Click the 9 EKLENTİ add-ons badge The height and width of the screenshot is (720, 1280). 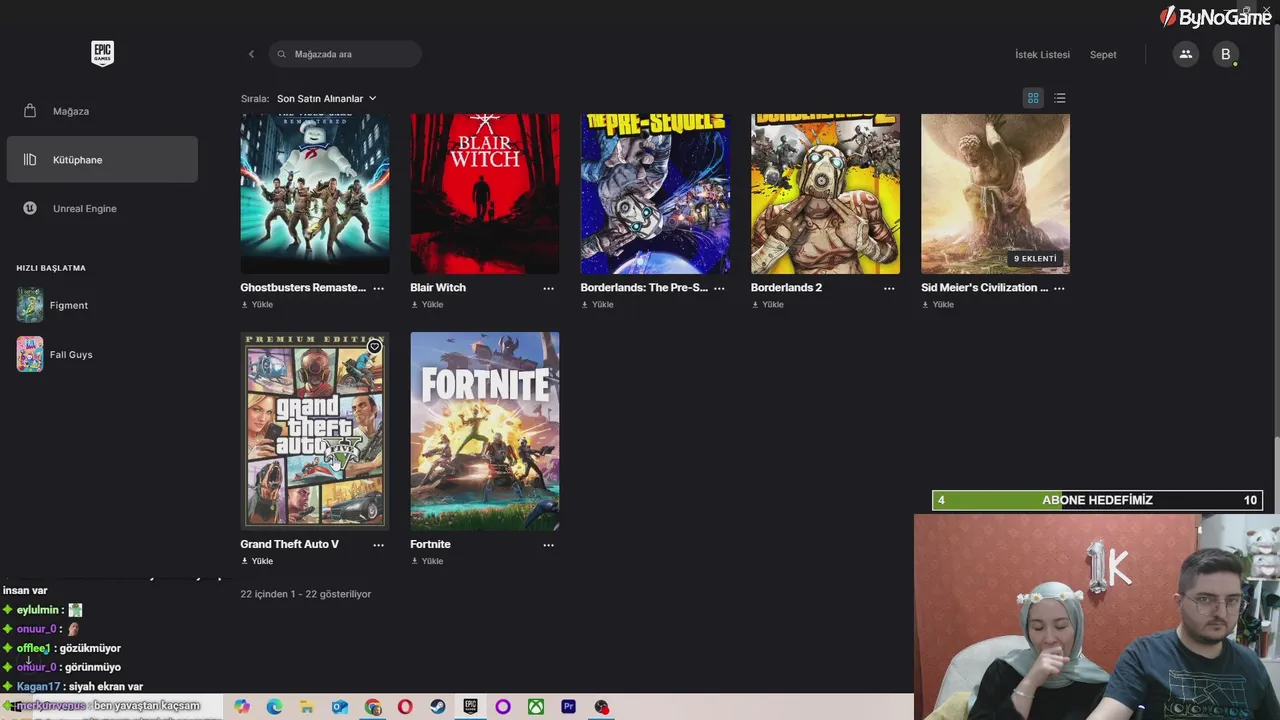click(x=1035, y=259)
